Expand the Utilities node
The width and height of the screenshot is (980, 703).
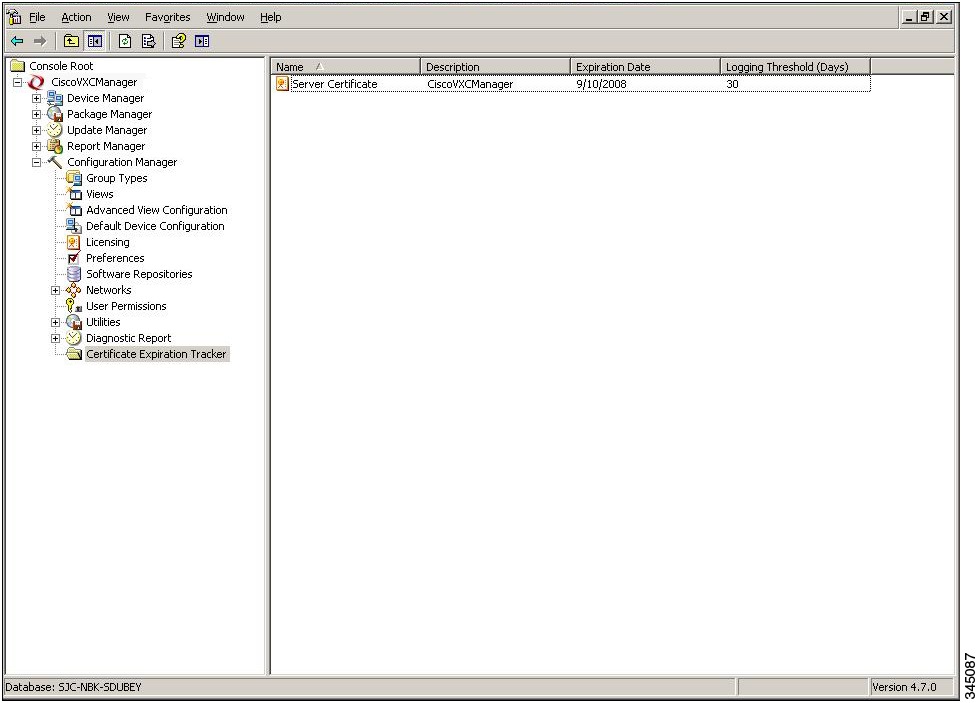click(x=55, y=322)
